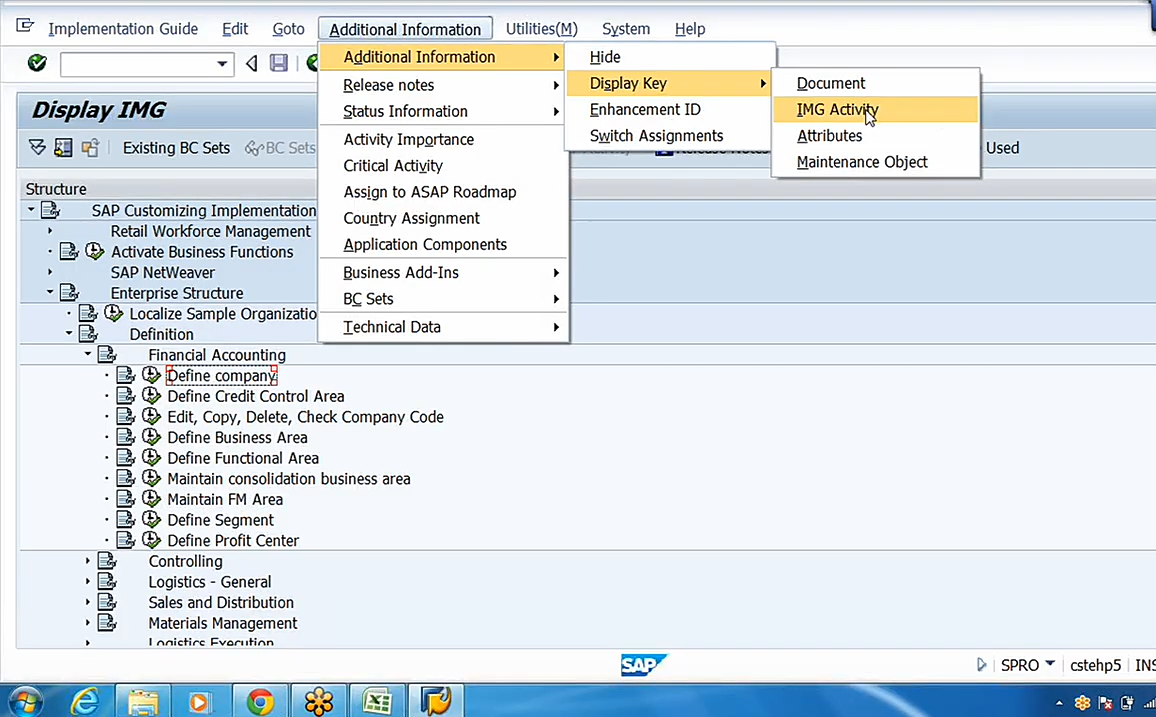Click the third icon in IMG toolbar
The width and height of the screenshot is (1156, 717).
coord(90,147)
